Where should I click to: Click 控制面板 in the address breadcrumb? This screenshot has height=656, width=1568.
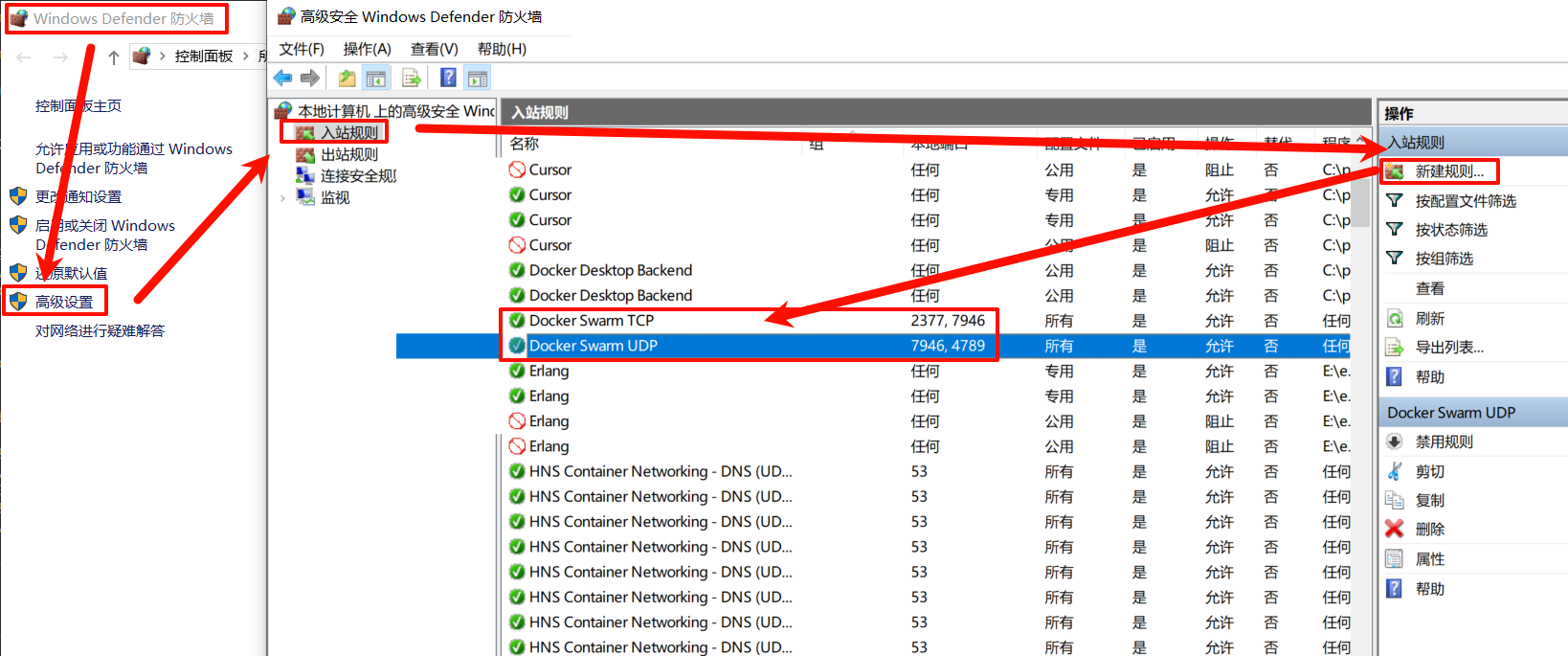pyautogui.click(x=203, y=57)
